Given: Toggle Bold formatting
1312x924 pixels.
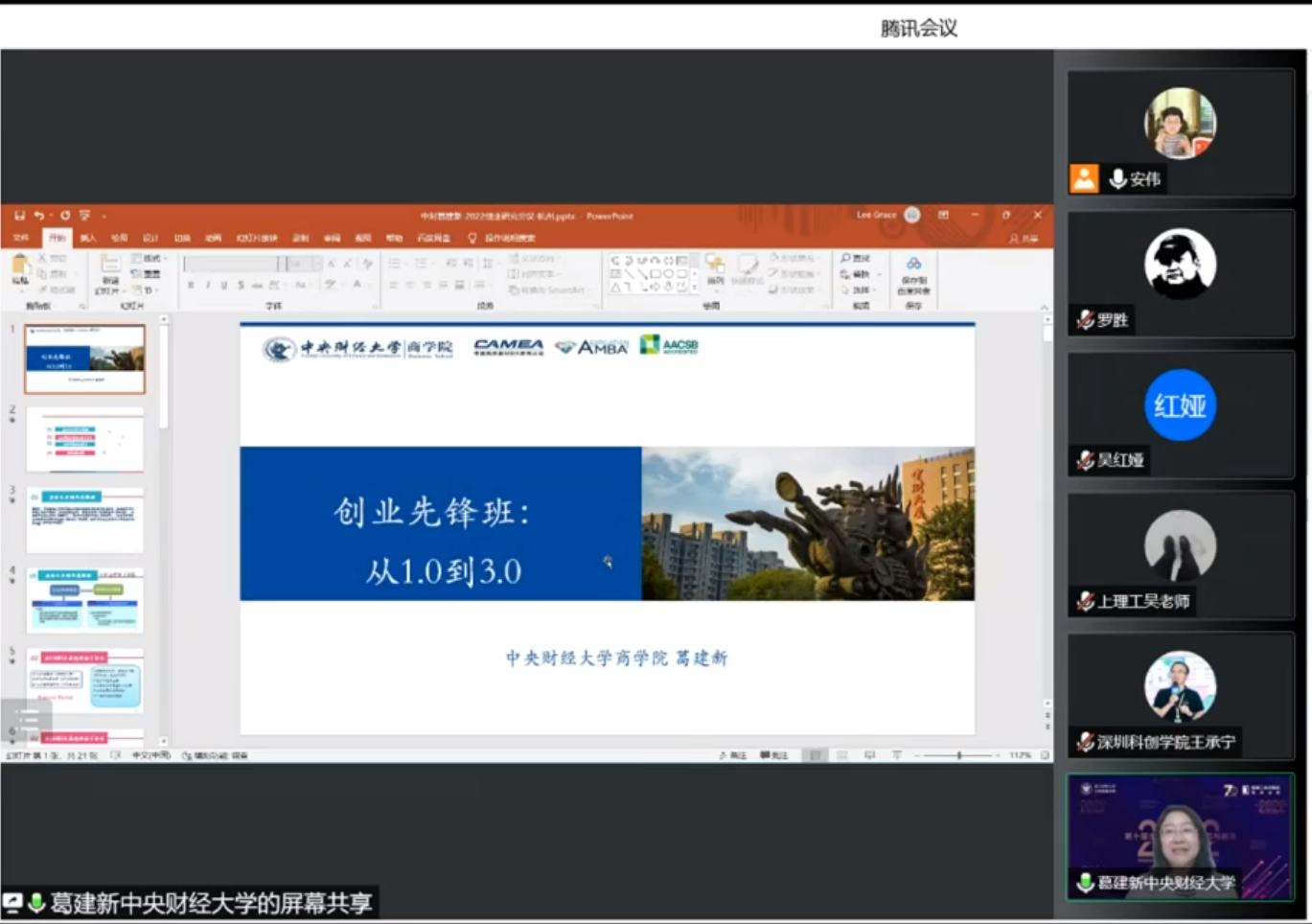Looking at the screenshot, I should pos(192,285).
